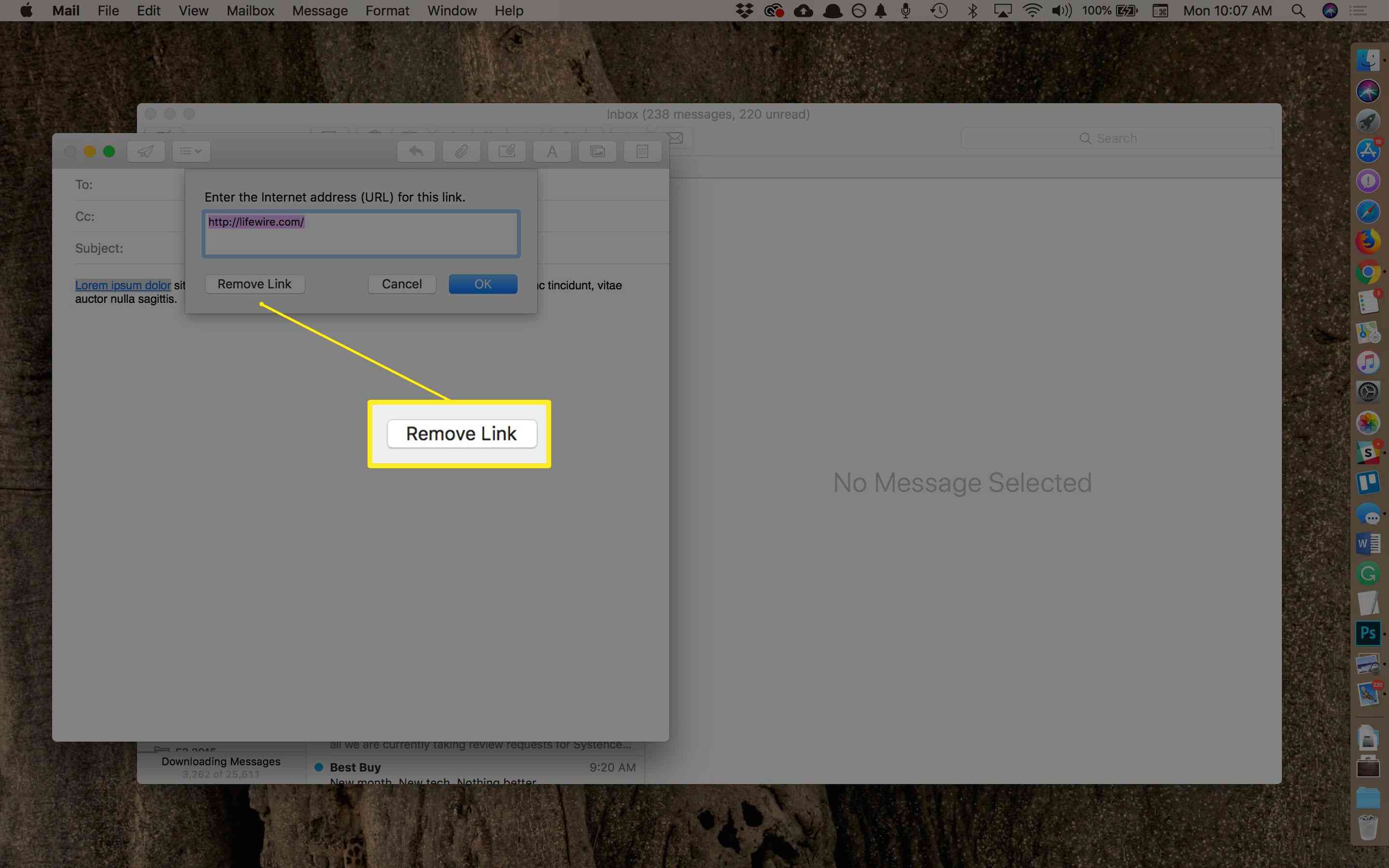Click the Stationery pane icon in compose toolbar
Image resolution: width=1389 pixels, height=868 pixels.
(642, 151)
